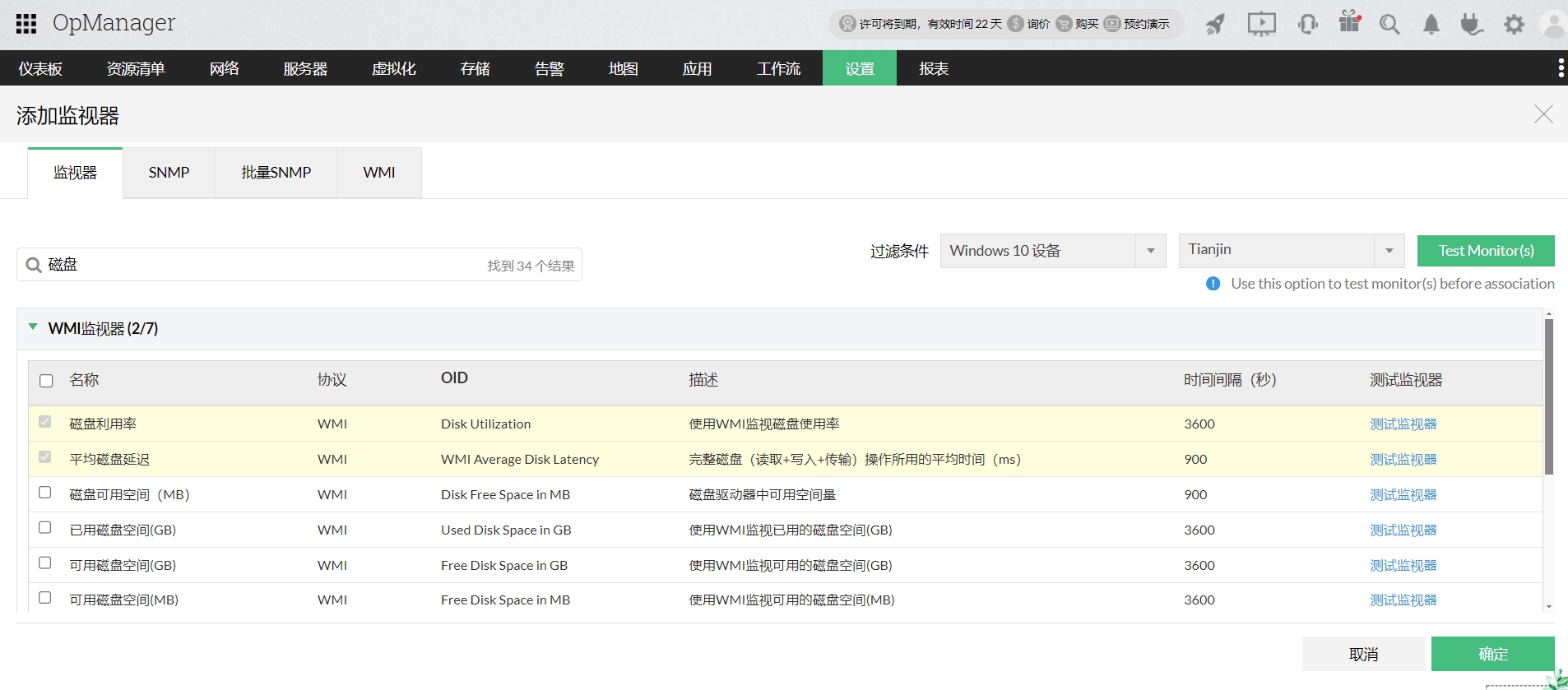
Task: Click the plug integrations icon
Action: (x=1472, y=24)
